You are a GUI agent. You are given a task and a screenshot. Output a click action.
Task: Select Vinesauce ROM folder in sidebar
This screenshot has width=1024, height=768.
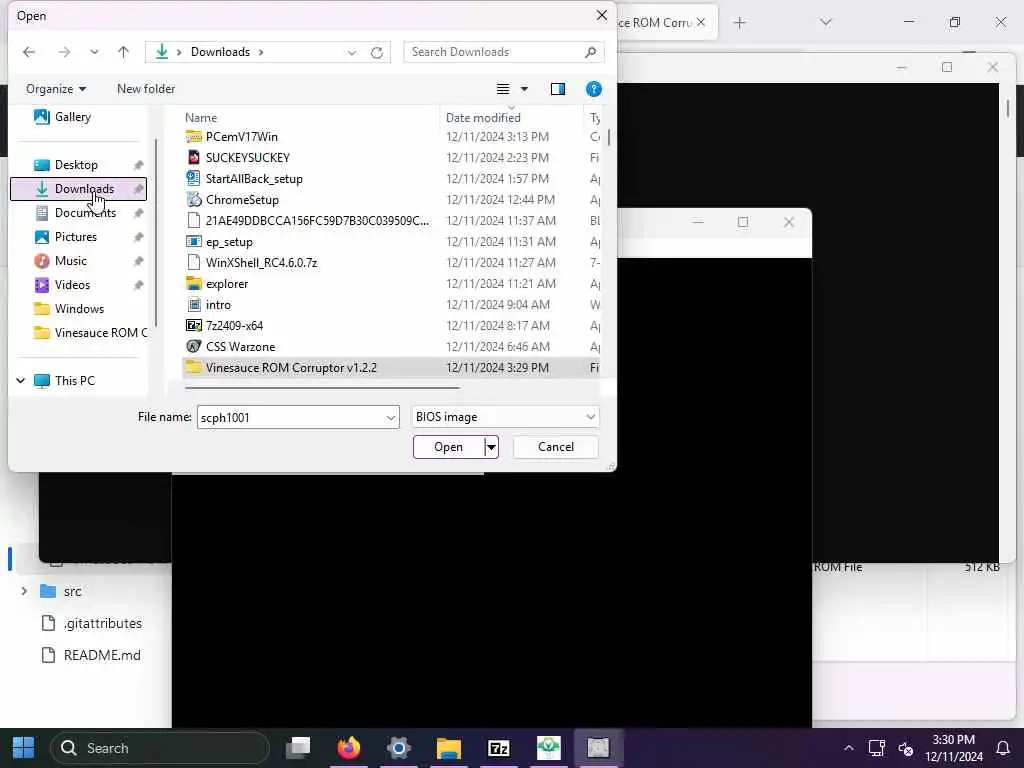[101, 332]
